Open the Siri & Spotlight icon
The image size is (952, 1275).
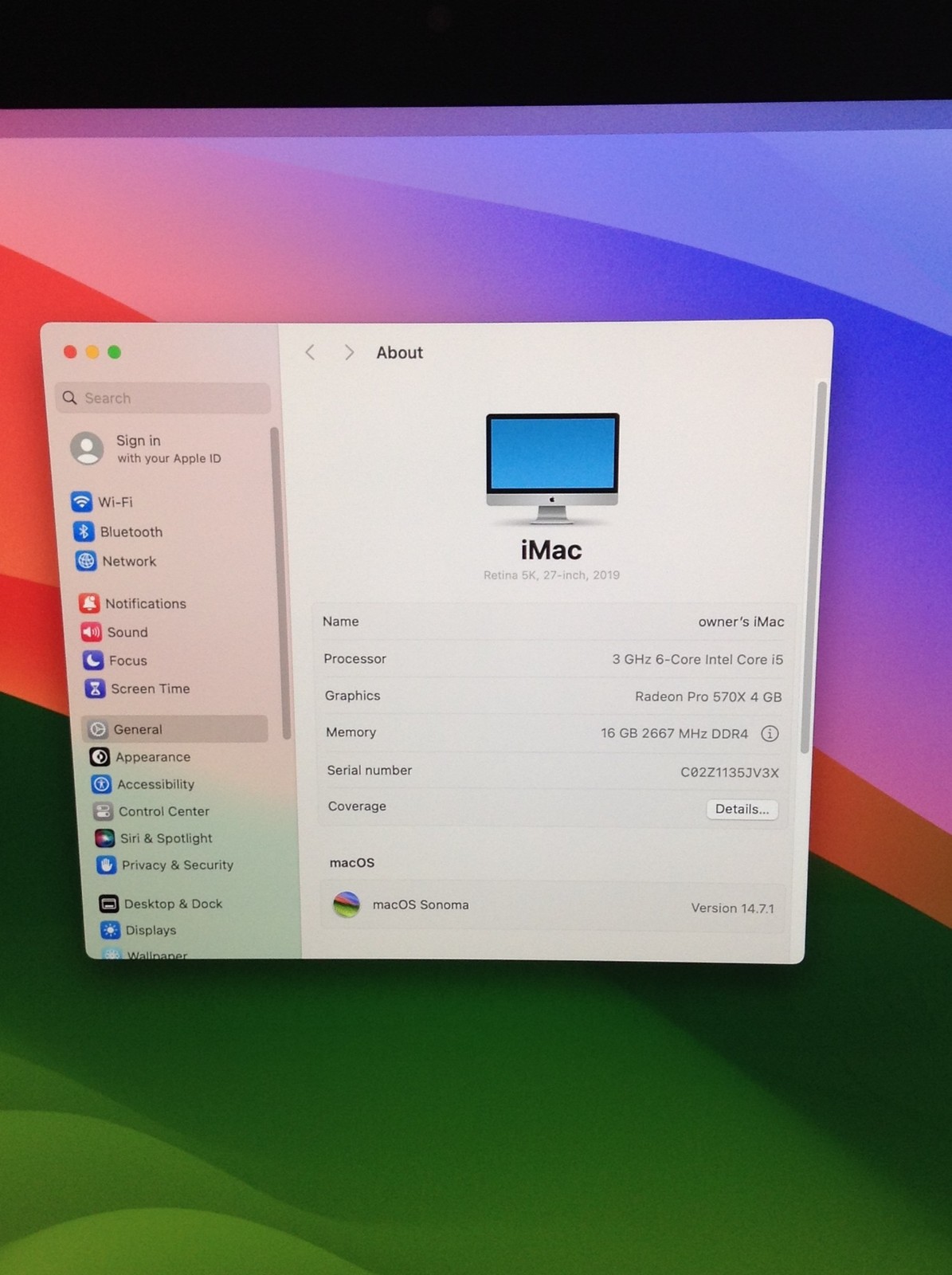click(x=104, y=838)
